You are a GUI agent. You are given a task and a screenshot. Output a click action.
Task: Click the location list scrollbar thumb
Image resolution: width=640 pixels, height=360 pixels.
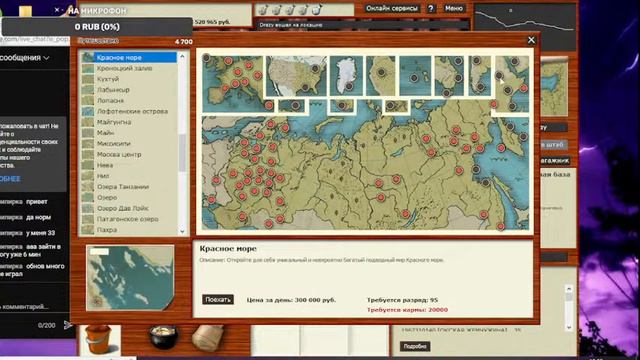pyautogui.click(x=182, y=153)
